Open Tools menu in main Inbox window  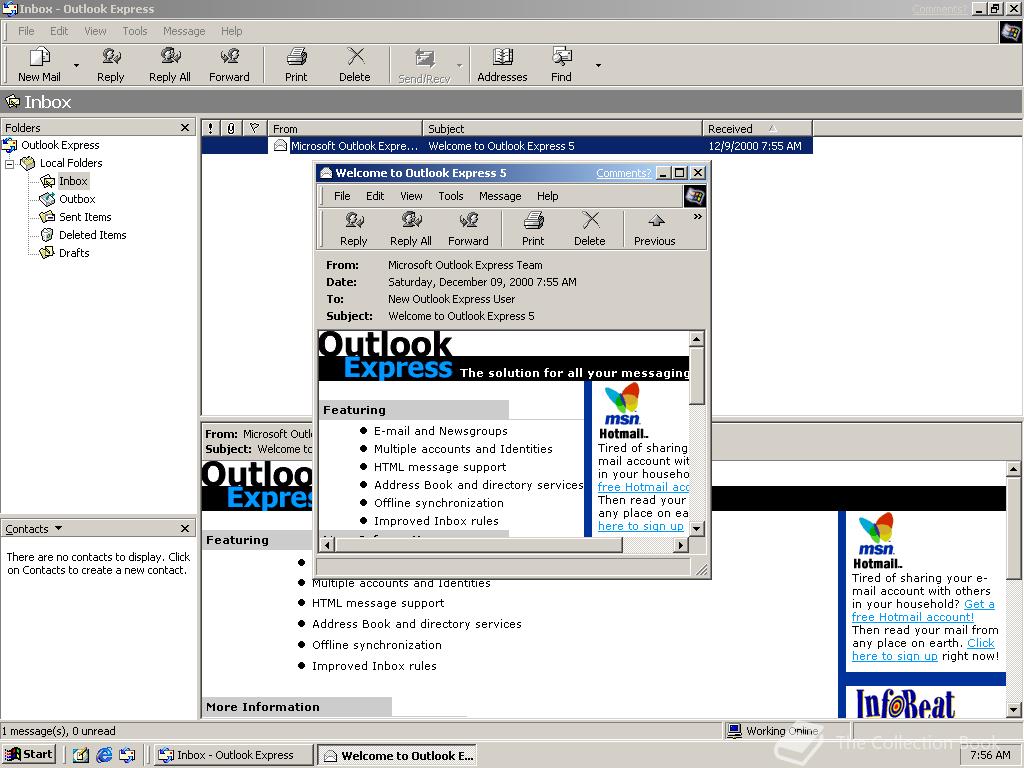(135, 31)
